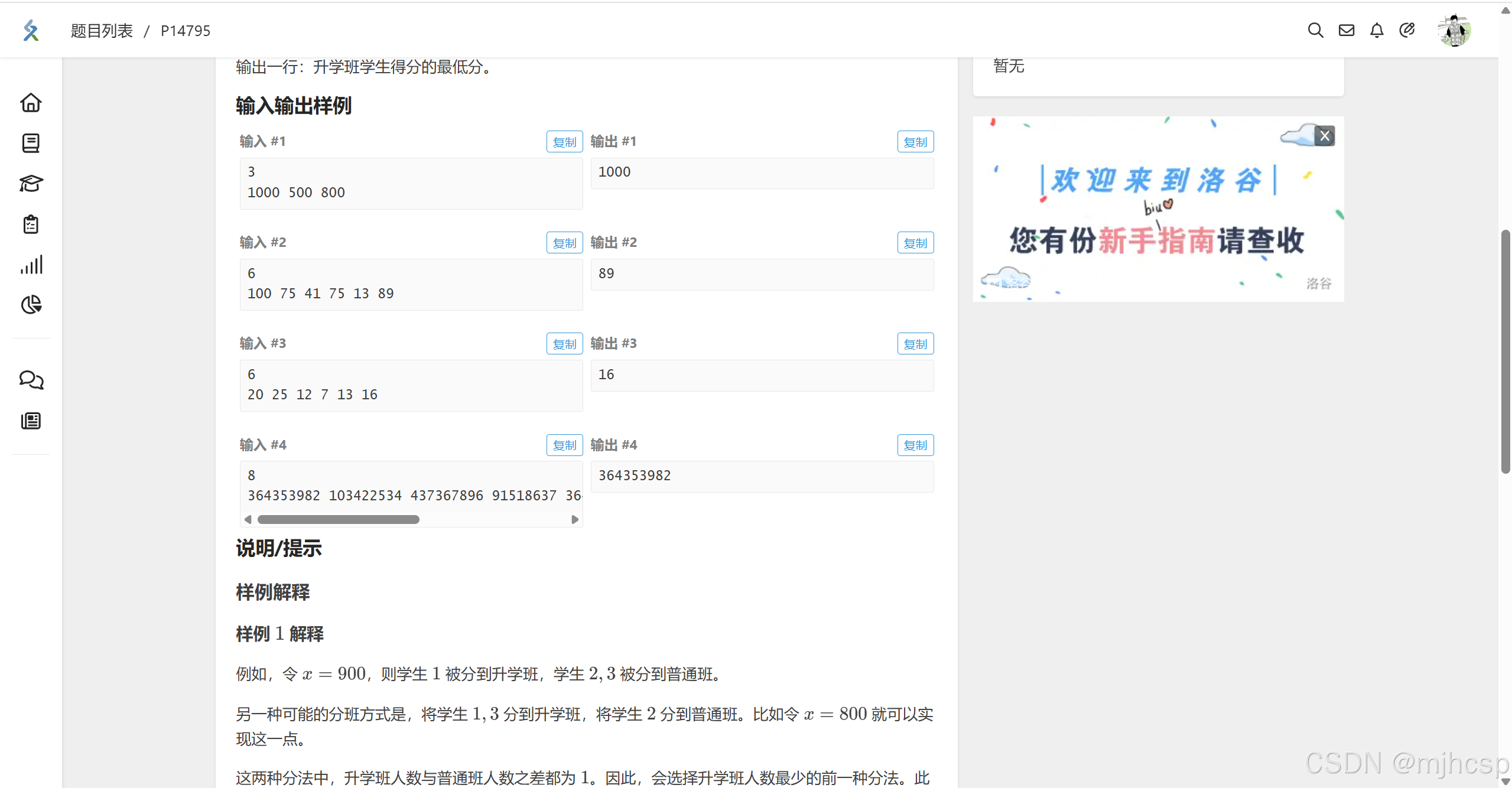The image size is (1512, 788).
Task: Click the pie chart icon in sidebar
Action: click(31, 305)
